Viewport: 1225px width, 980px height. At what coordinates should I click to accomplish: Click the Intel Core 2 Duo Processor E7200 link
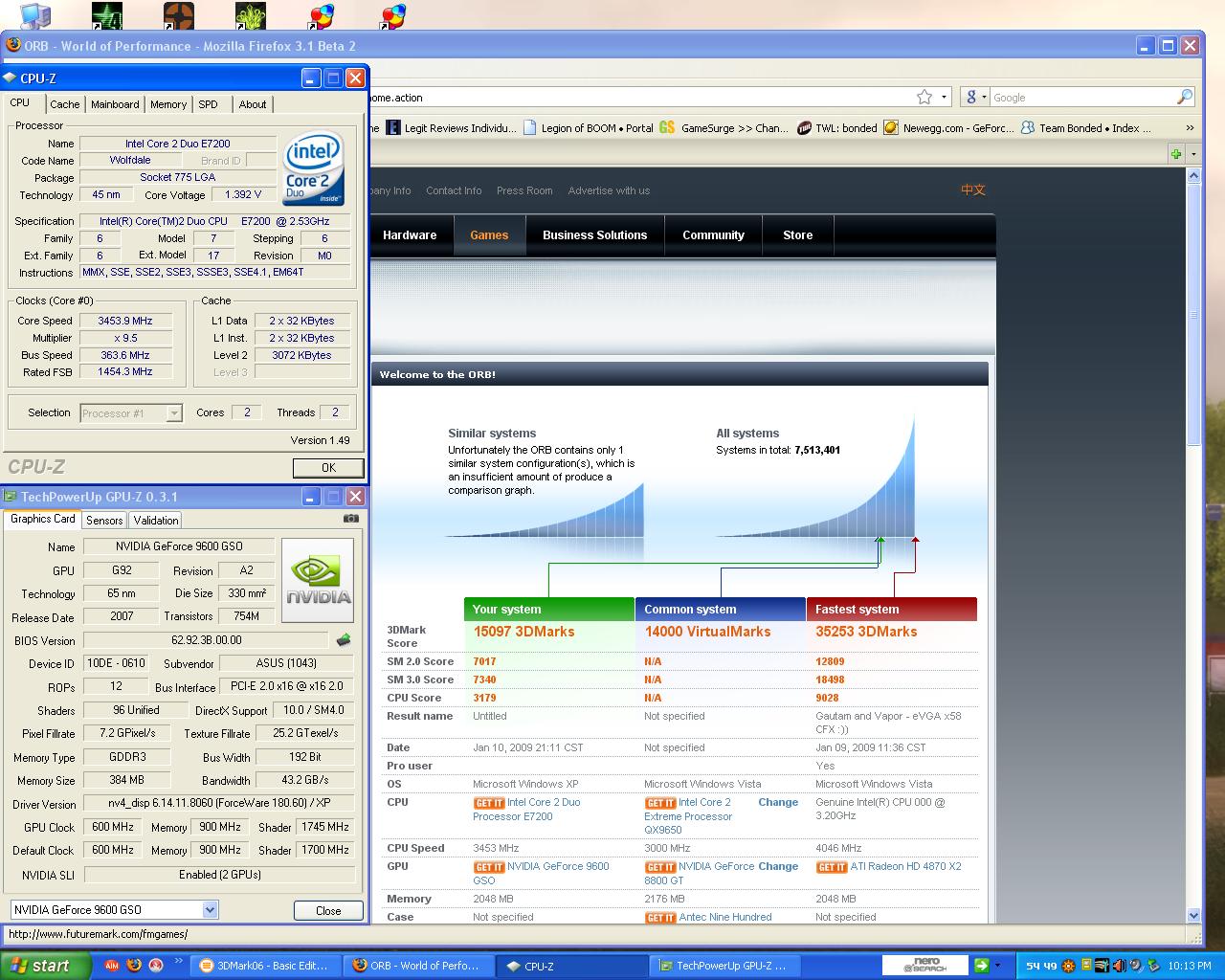526,810
